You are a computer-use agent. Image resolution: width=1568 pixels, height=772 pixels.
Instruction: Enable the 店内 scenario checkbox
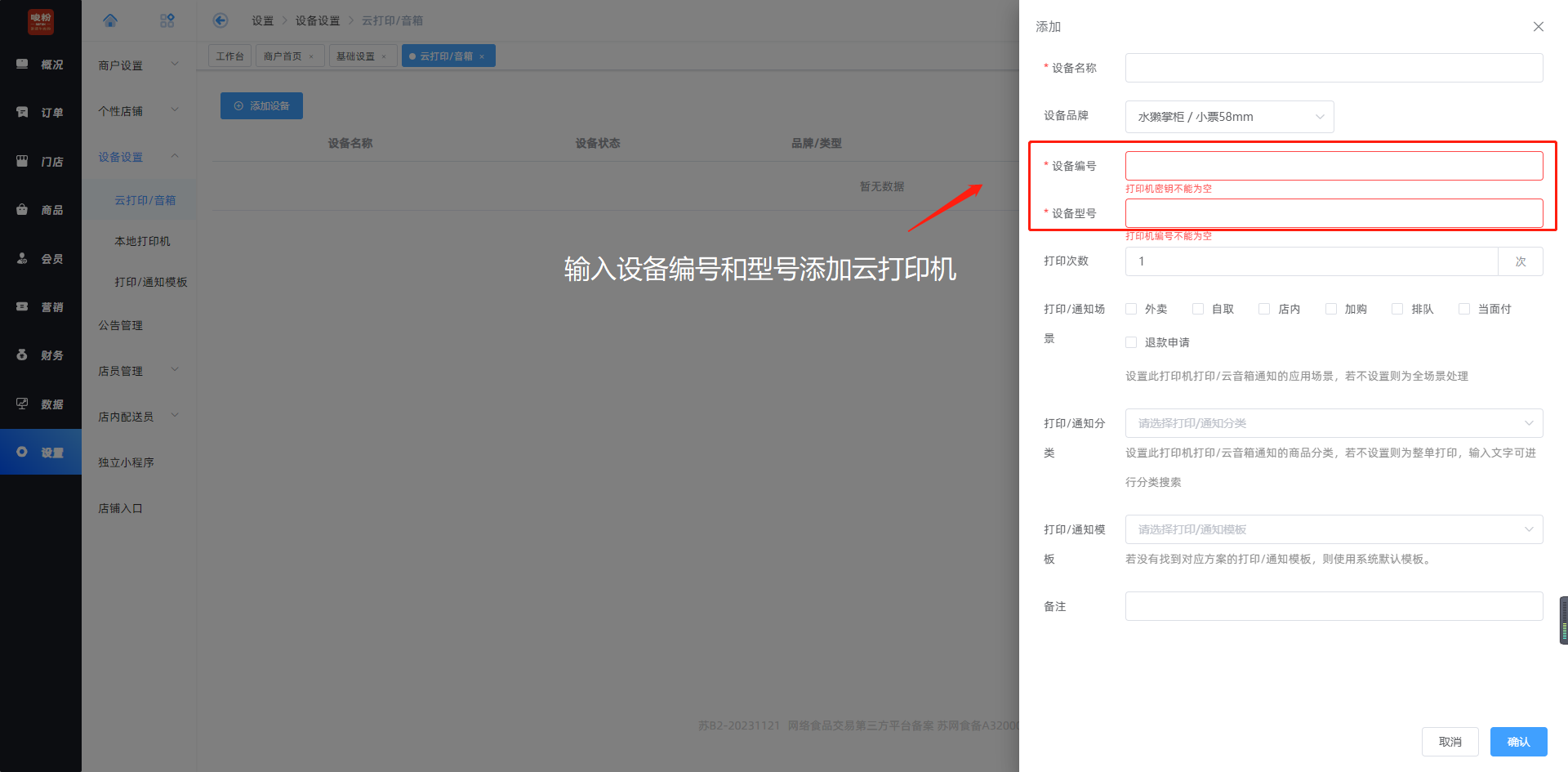pos(1264,309)
